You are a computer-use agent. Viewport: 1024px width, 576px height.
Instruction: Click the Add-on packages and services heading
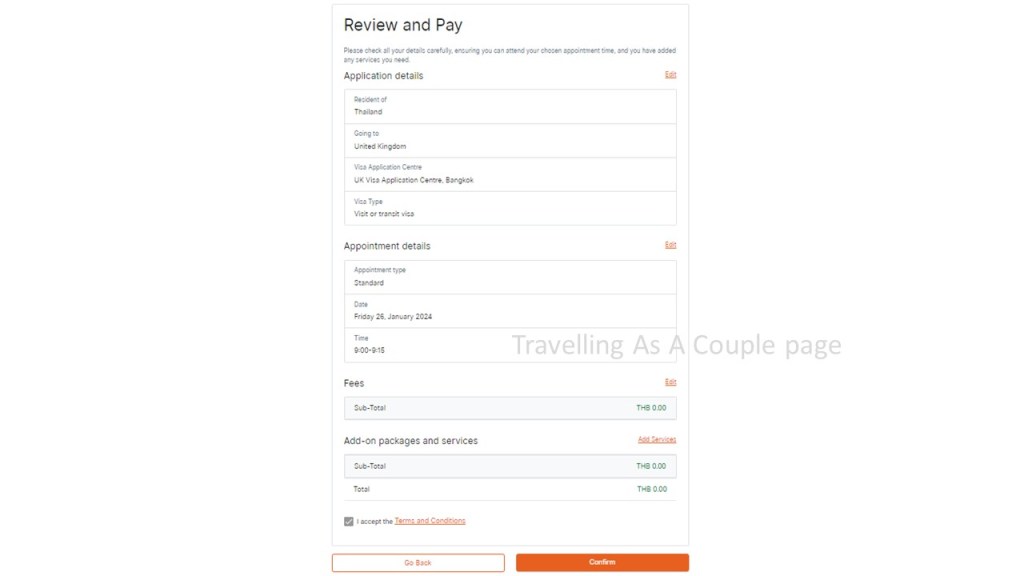[411, 441]
